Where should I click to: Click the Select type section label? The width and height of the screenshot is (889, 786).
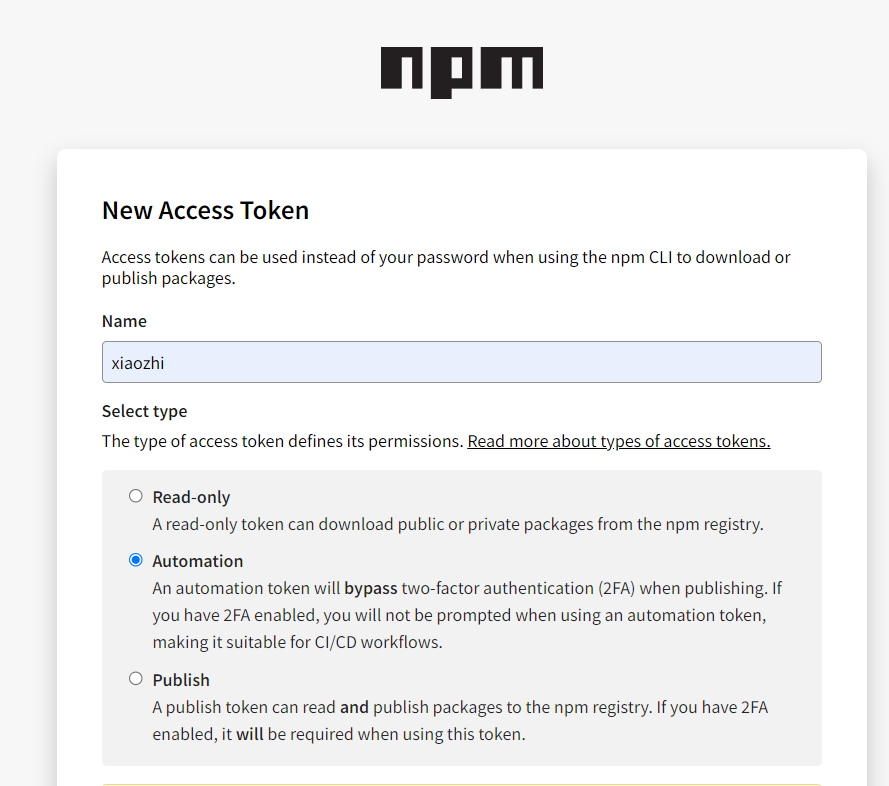pyautogui.click(x=144, y=411)
